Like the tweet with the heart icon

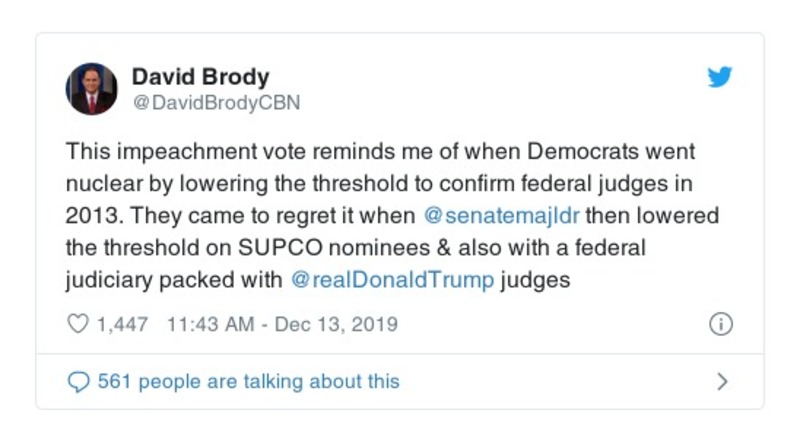77,324
